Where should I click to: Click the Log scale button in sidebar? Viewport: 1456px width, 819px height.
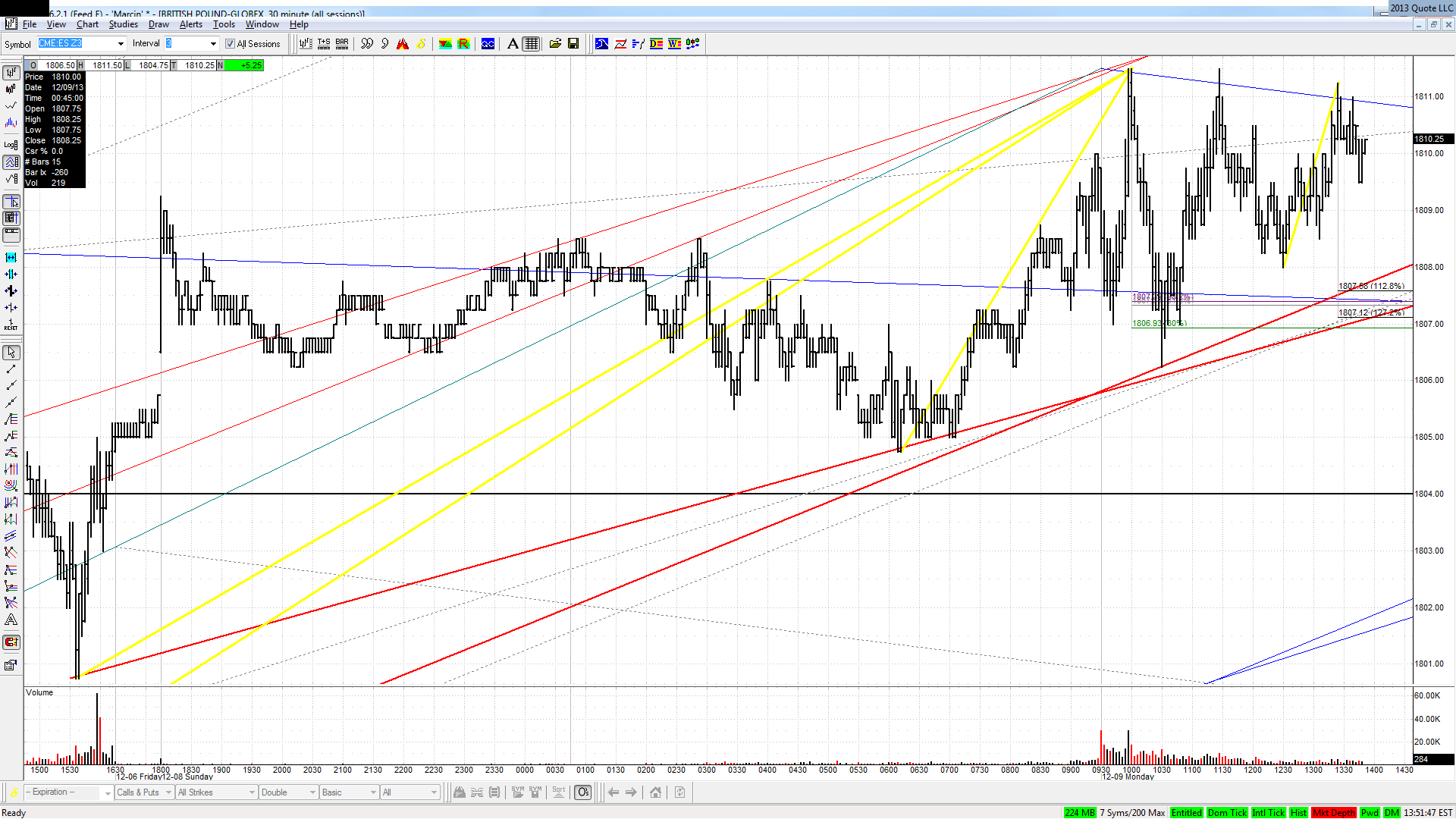(11, 144)
